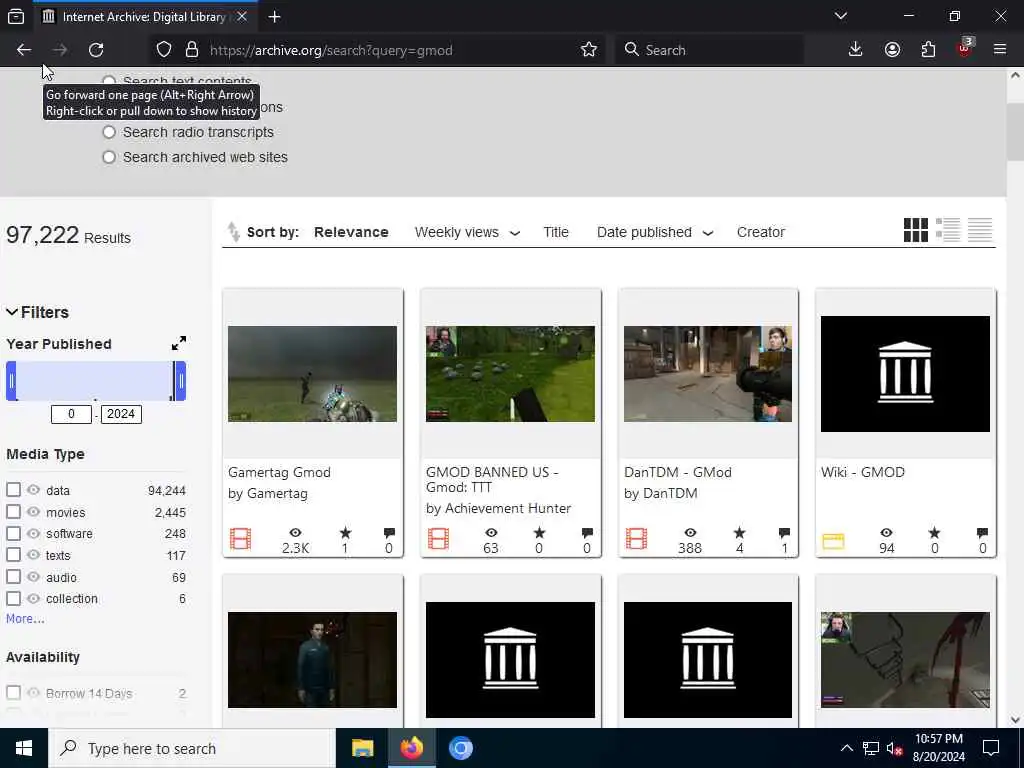
Task: Click left handle of year range slider
Action: 11,381
